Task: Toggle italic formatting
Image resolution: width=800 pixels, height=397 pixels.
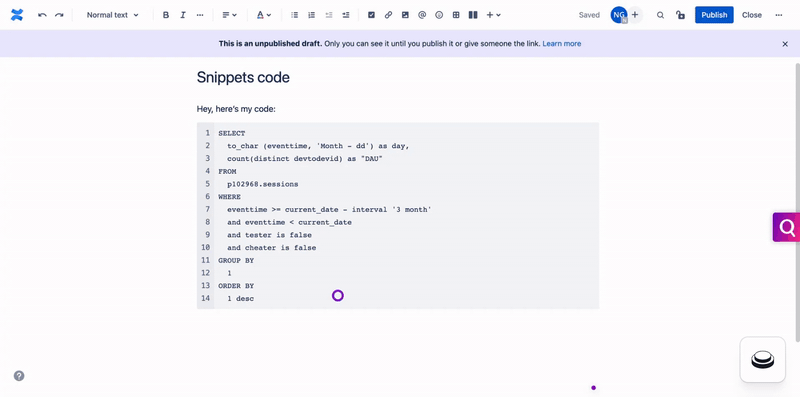Action: click(x=183, y=15)
